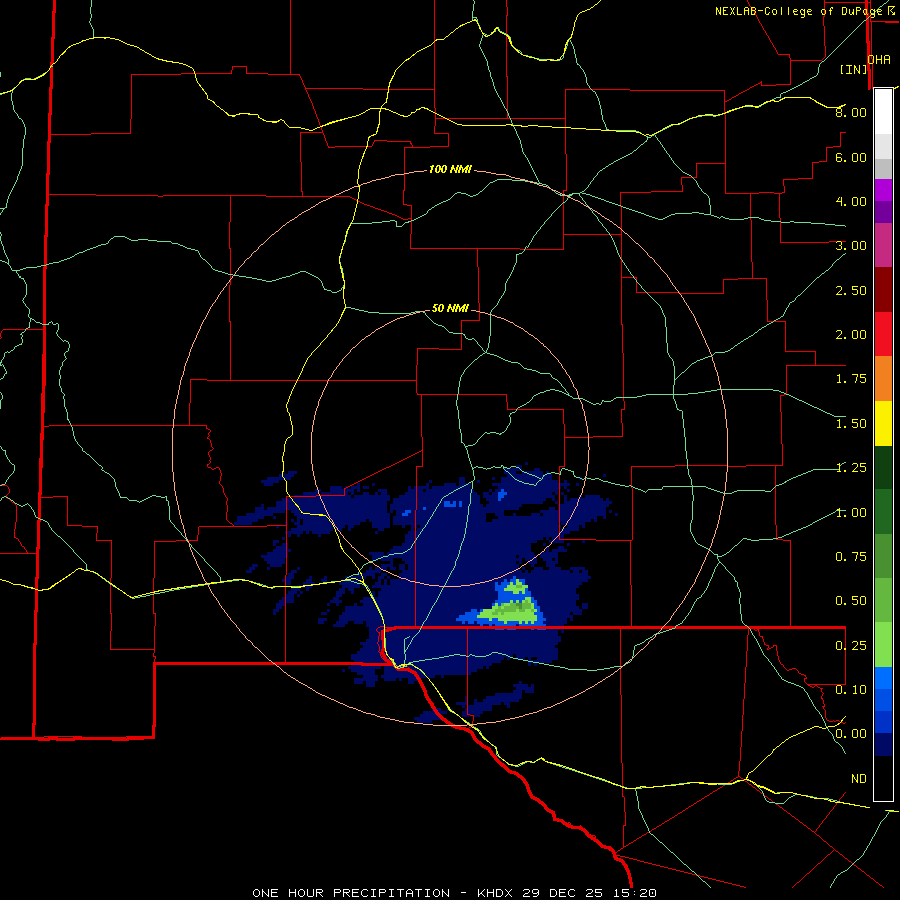Click the 1.00 legend value
This screenshot has height=900, width=900.
point(851,513)
